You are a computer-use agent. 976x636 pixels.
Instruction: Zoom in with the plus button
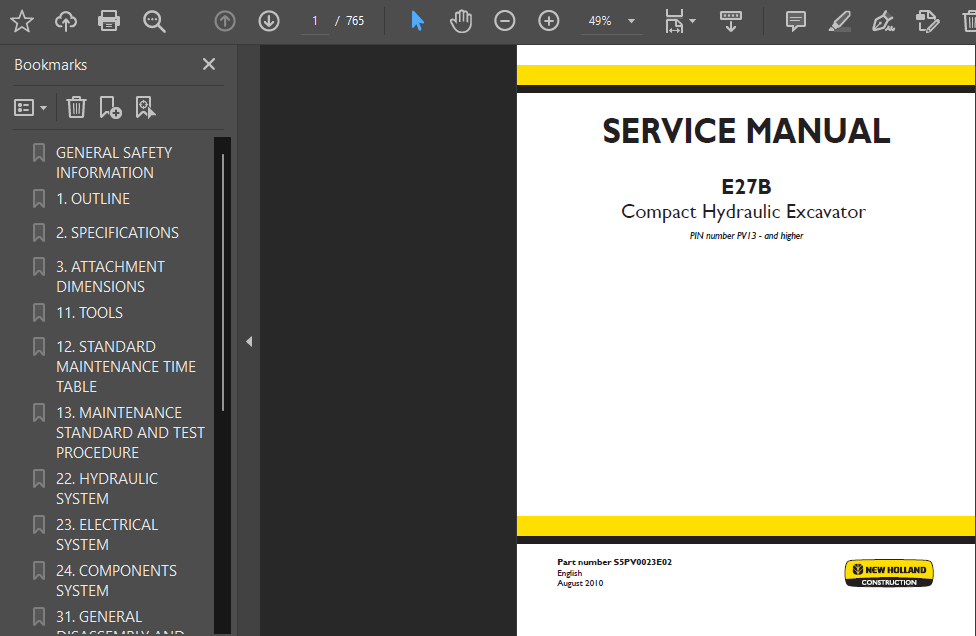tap(548, 21)
